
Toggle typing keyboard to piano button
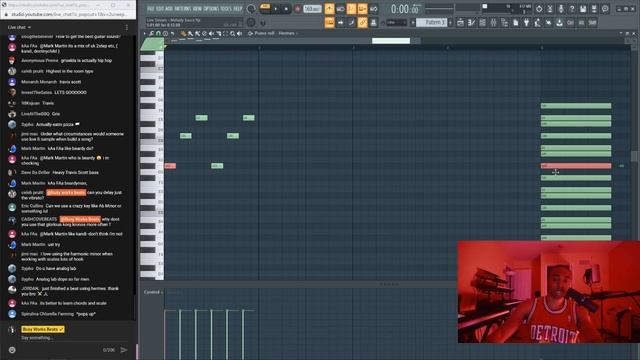coord(330,22)
